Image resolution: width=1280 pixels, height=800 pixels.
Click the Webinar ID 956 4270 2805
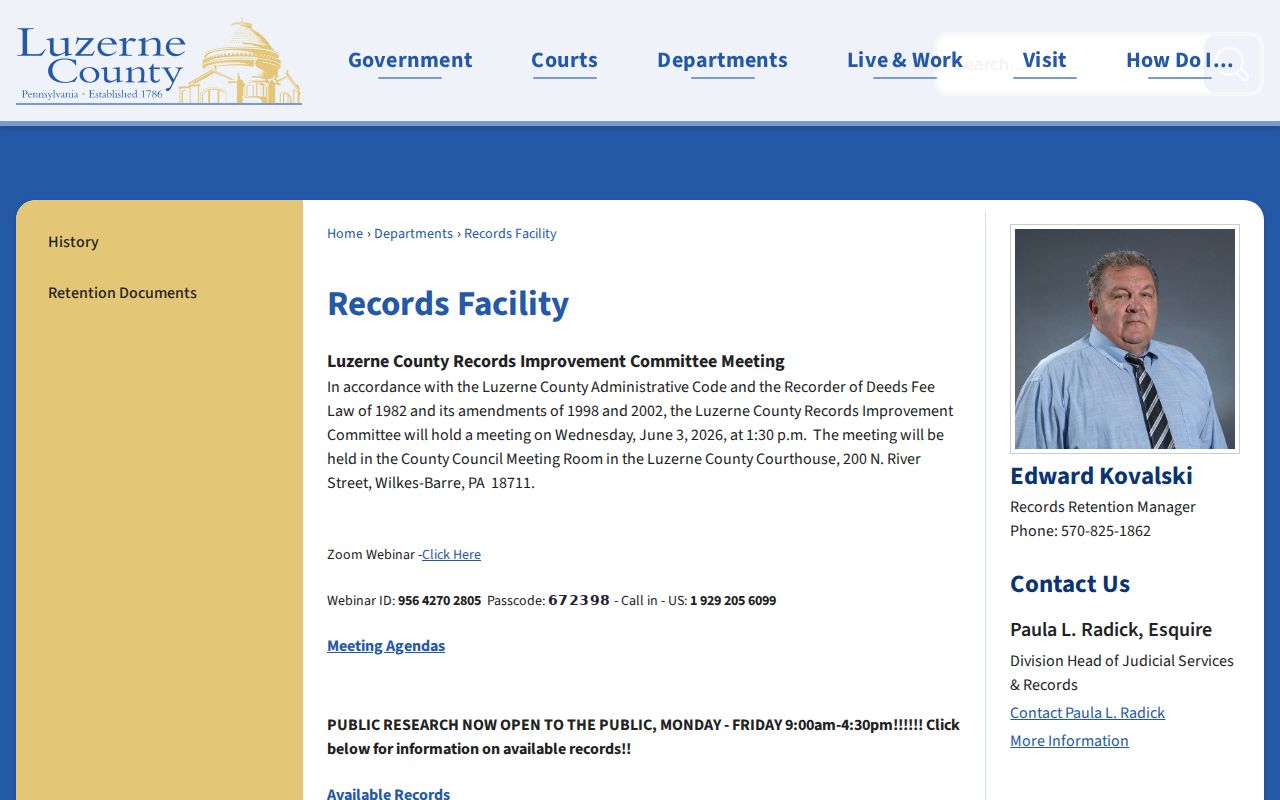tap(439, 601)
